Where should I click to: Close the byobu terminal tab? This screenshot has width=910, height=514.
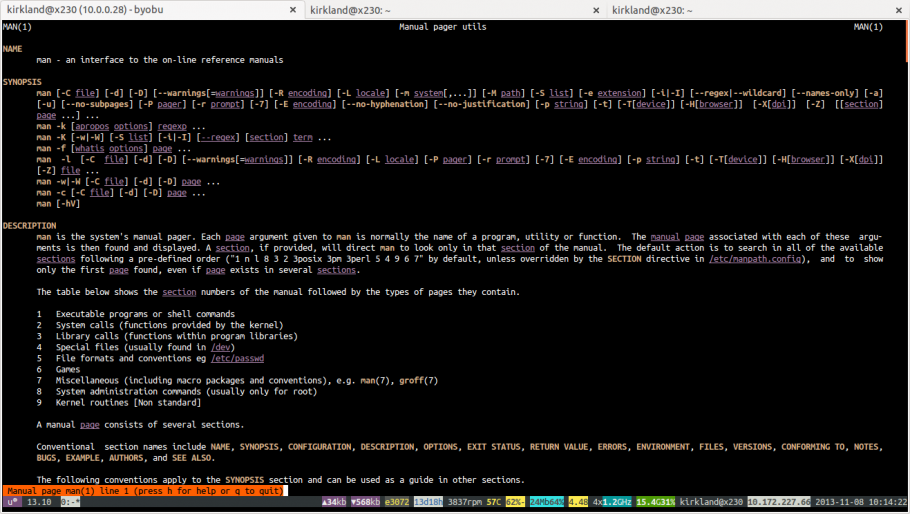click(x=293, y=10)
